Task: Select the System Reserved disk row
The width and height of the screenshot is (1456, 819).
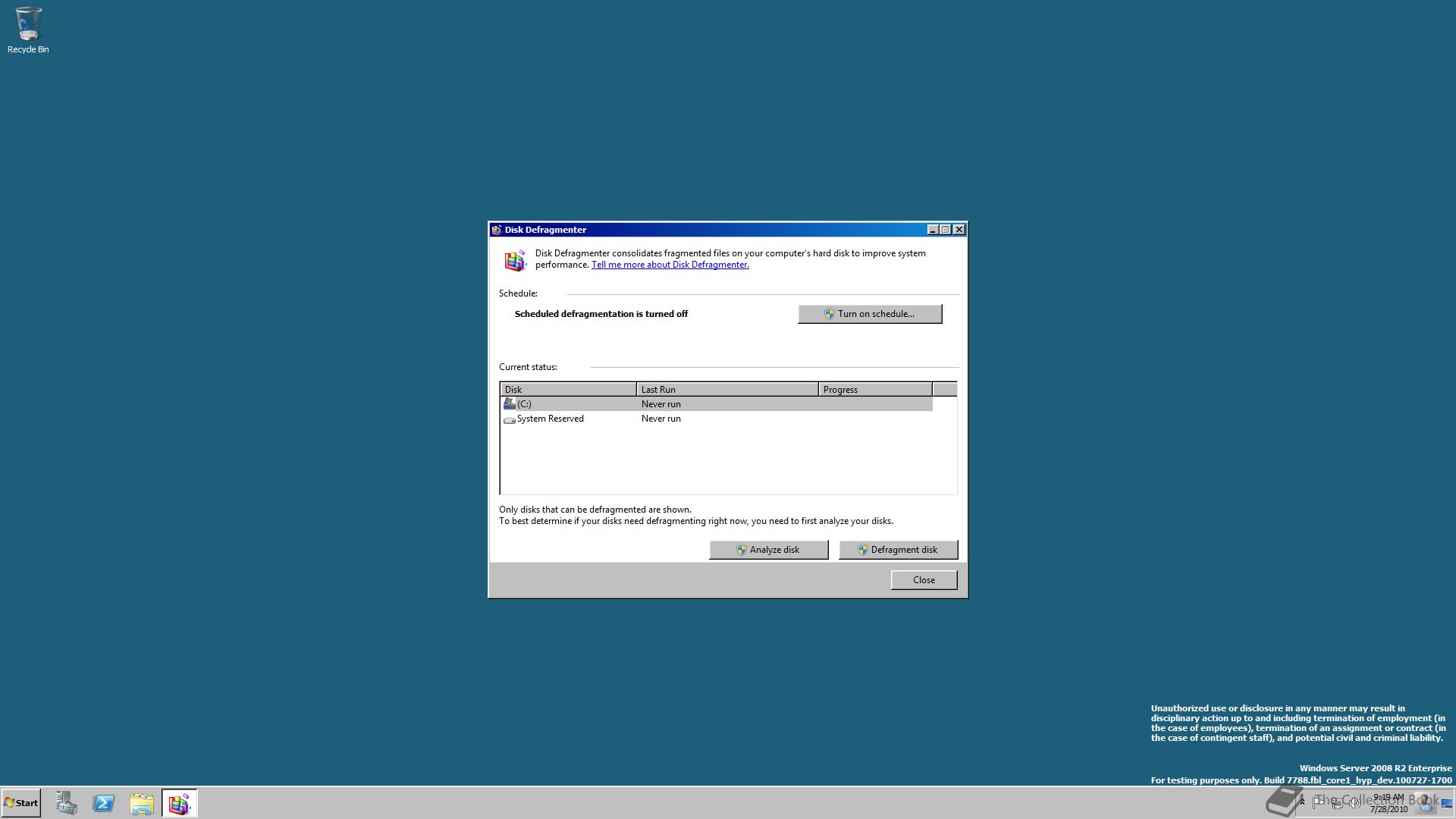Action: click(x=717, y=419)
